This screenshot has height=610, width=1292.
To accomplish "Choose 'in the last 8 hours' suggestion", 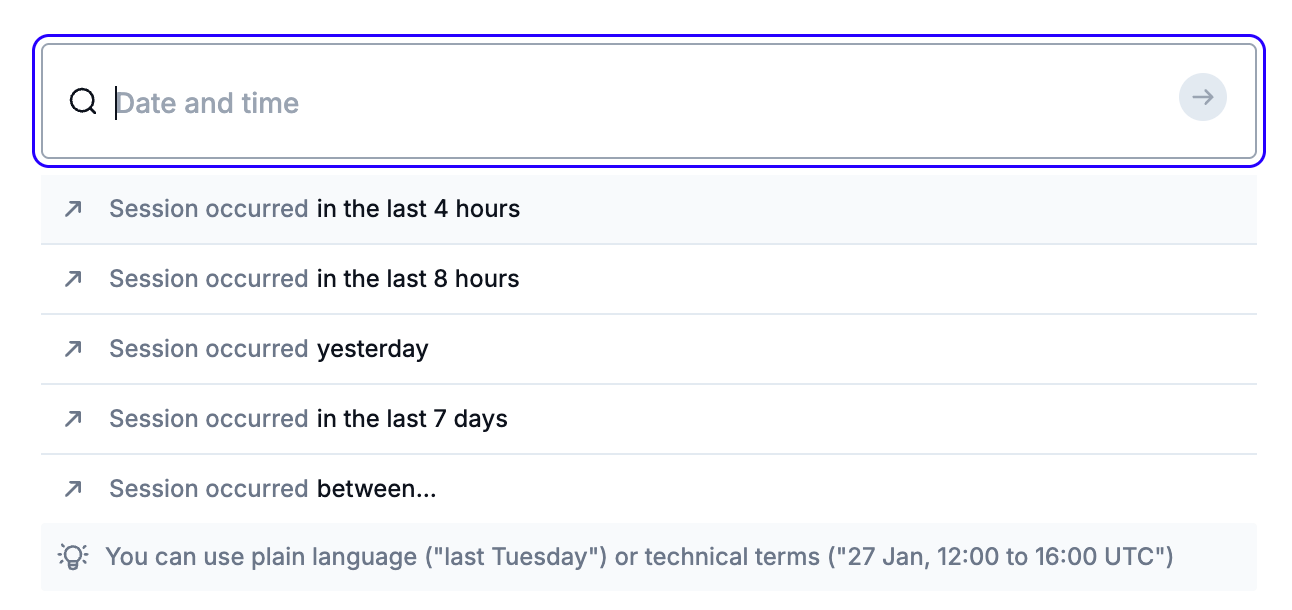I will (418, 279).
